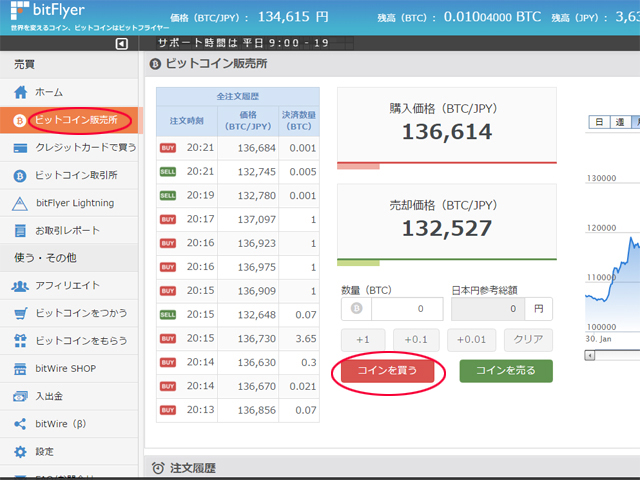Click the credit card icon in the sidebar

(20, 148)
